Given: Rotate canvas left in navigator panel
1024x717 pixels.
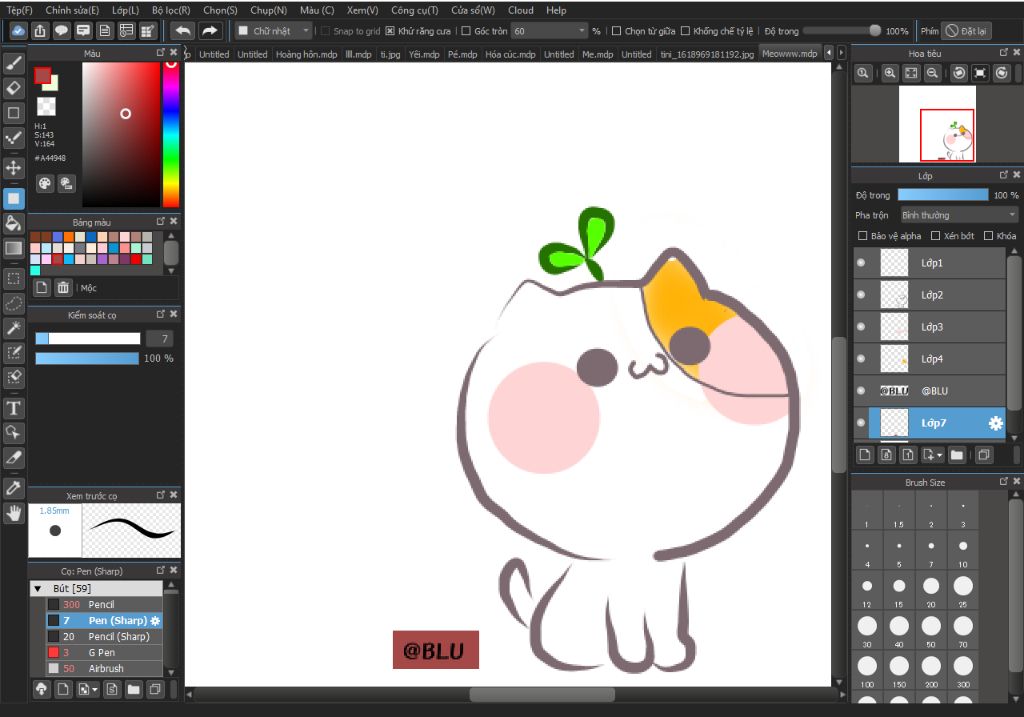Looking at the screenshot, I should pyautogui.click(x=959, y=73).
